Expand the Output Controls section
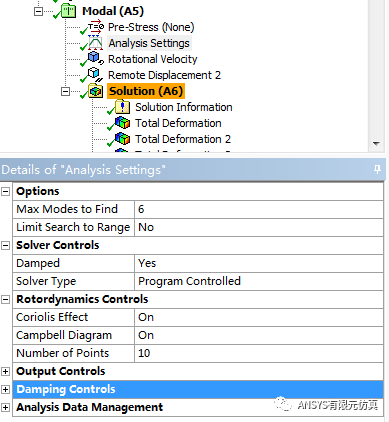The width and height of the screenshot is (389, 422). [x=5, y=371]
